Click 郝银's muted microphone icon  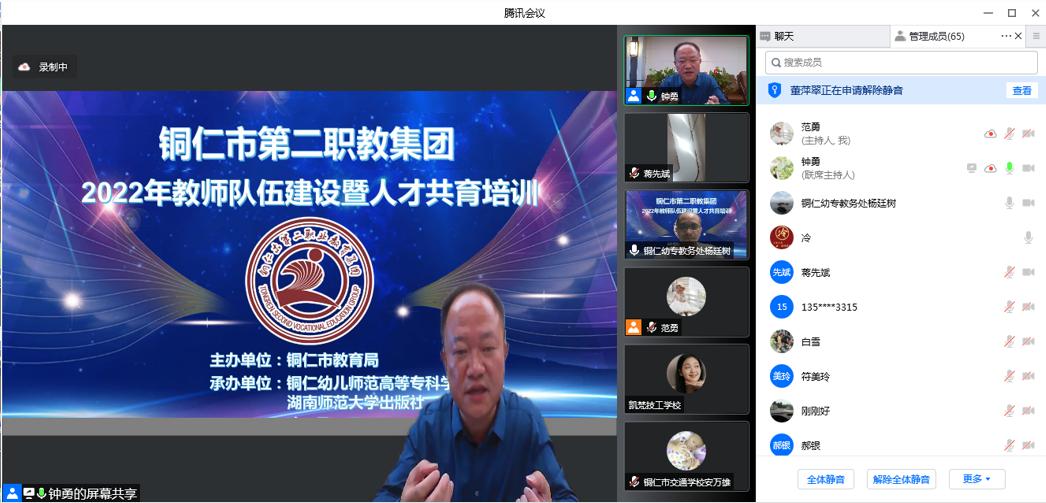(x=1009, y=446)
